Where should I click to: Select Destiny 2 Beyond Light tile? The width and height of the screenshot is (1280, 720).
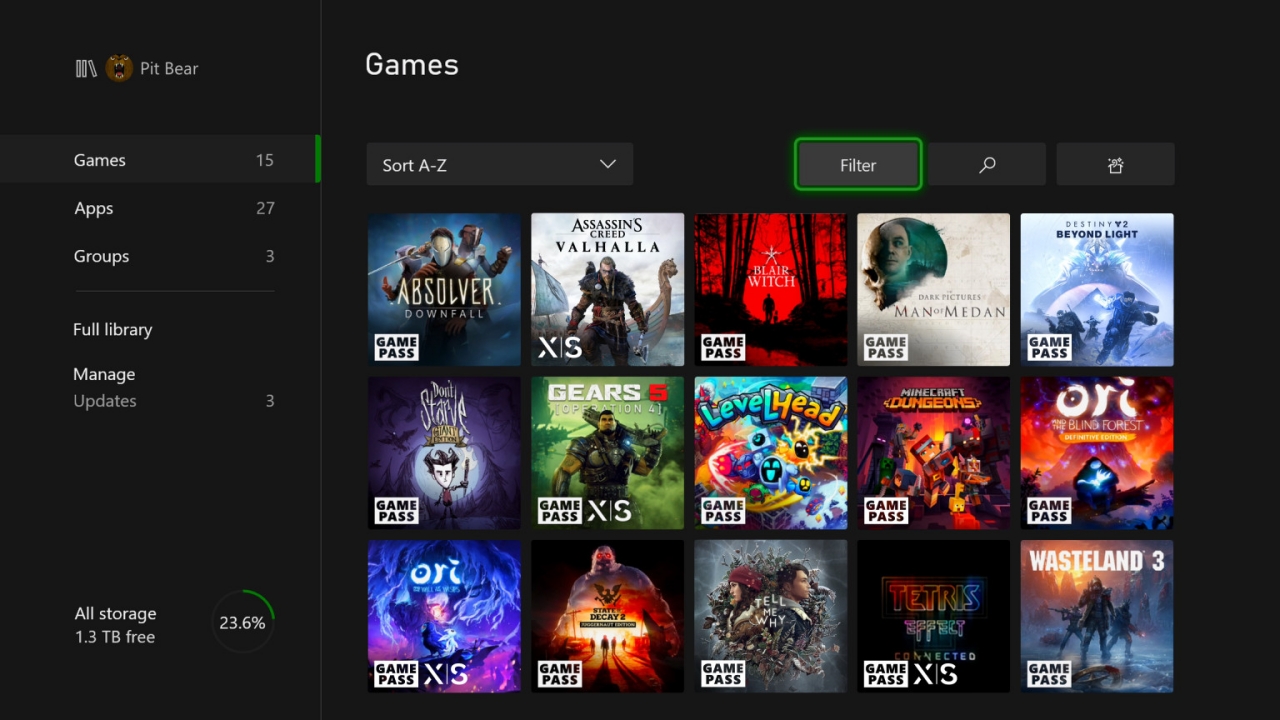(x=1097, y=290)
